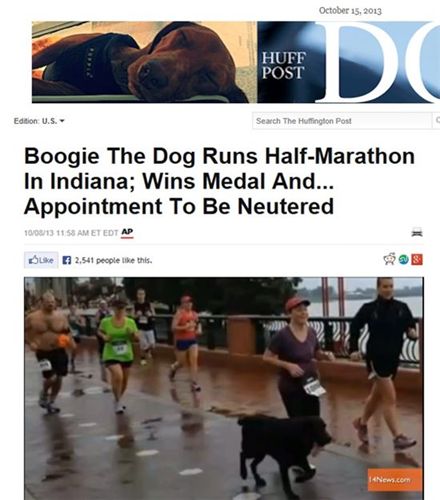Share article on StumbleUpon

pyautogui.click(x=404, y=260)
